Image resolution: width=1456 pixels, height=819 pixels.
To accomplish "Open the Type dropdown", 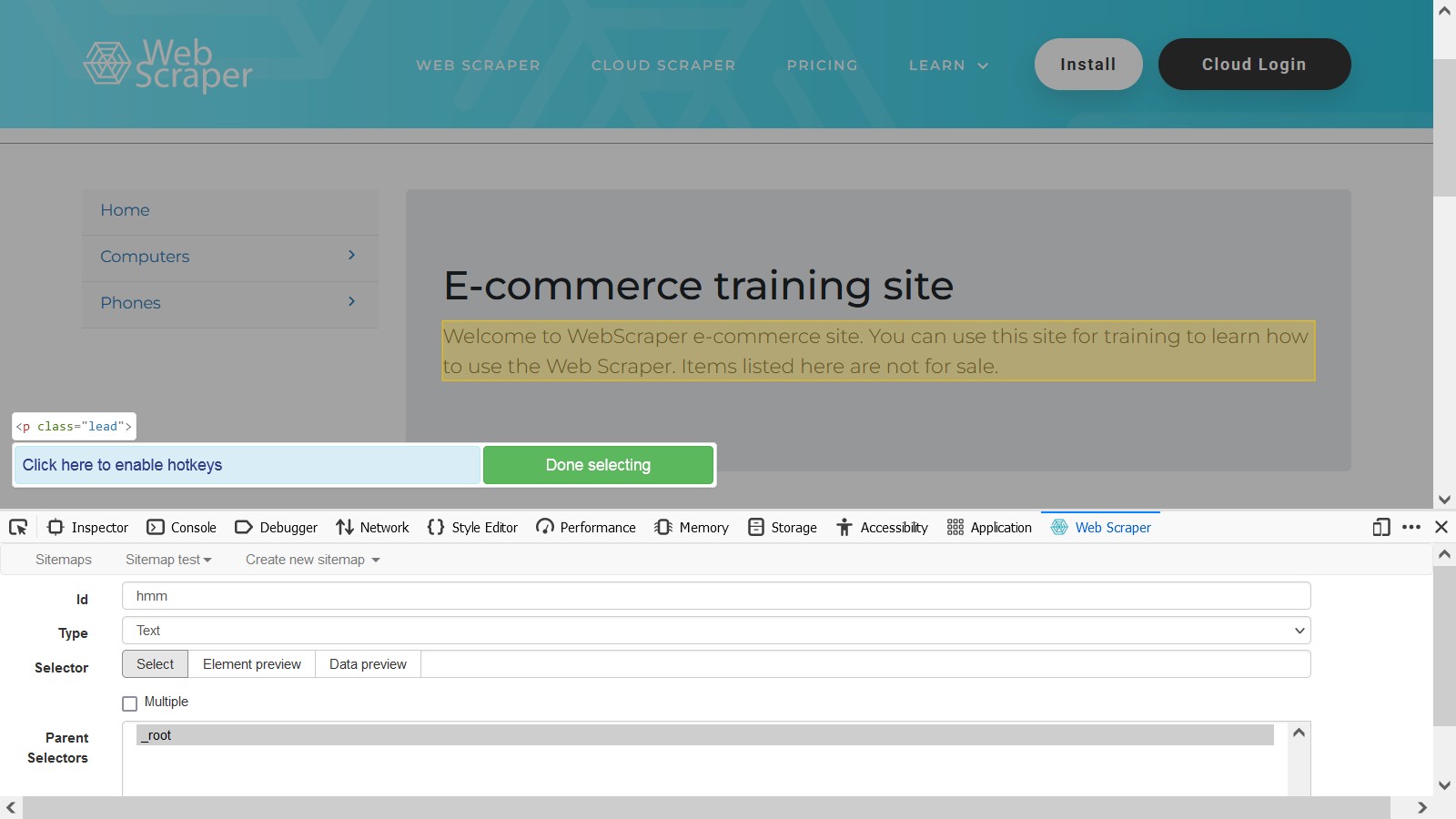I will click(716, 631).
